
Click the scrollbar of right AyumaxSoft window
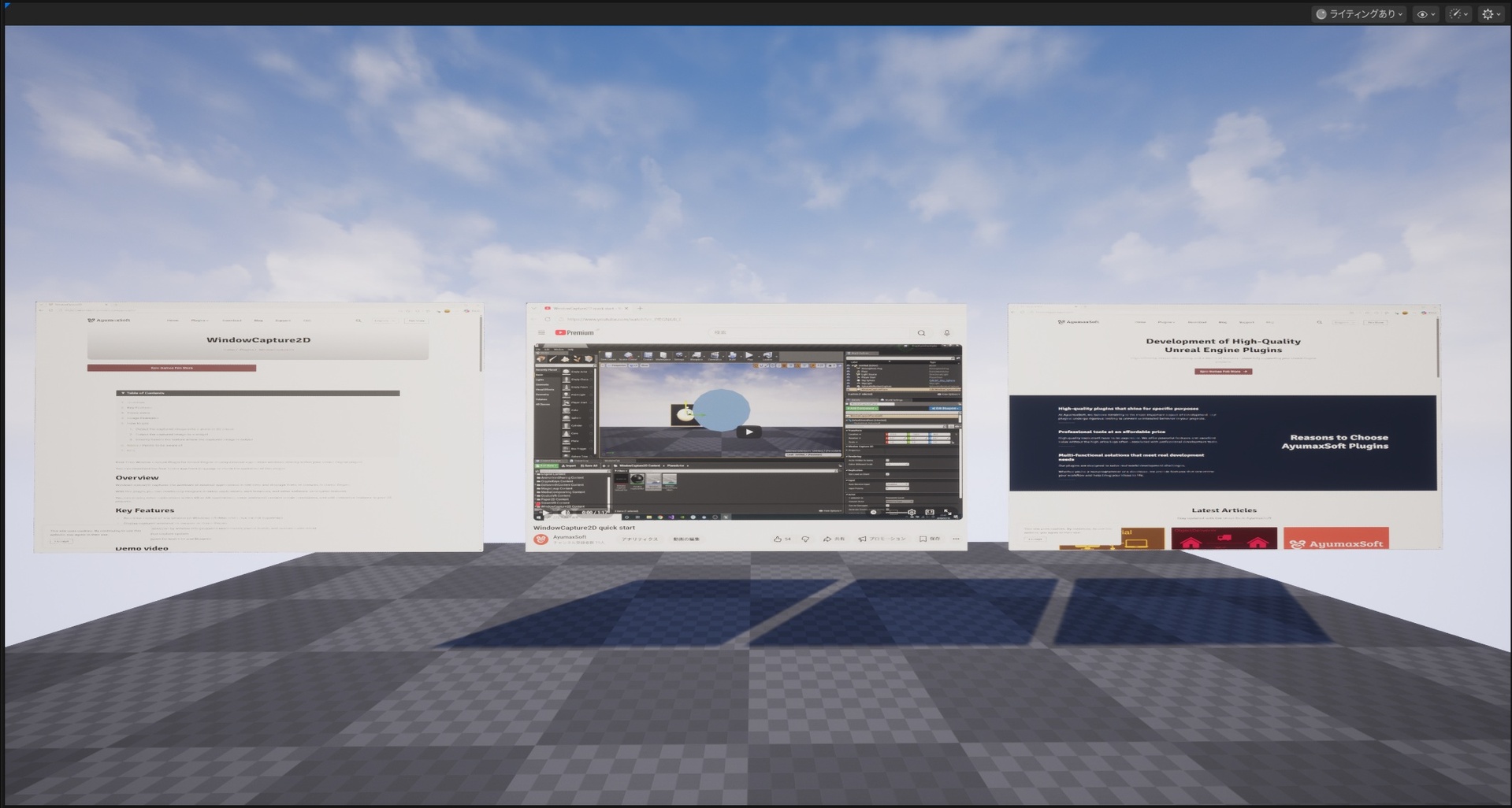point(1438,347)
